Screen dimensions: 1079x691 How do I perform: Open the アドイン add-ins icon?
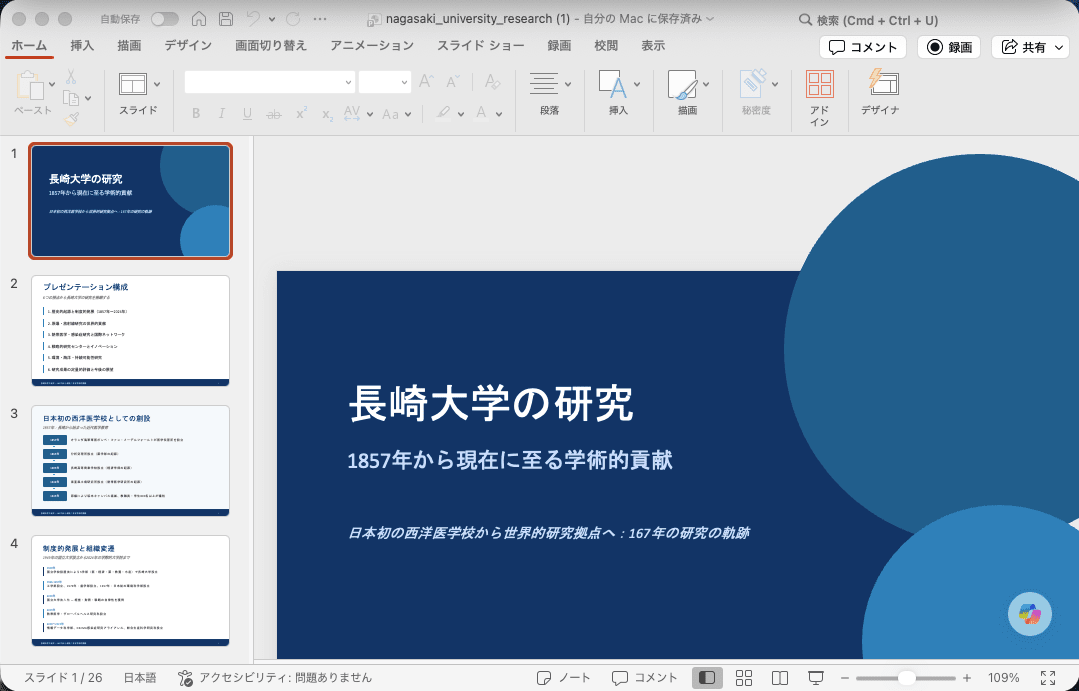(x=820, y=85)
